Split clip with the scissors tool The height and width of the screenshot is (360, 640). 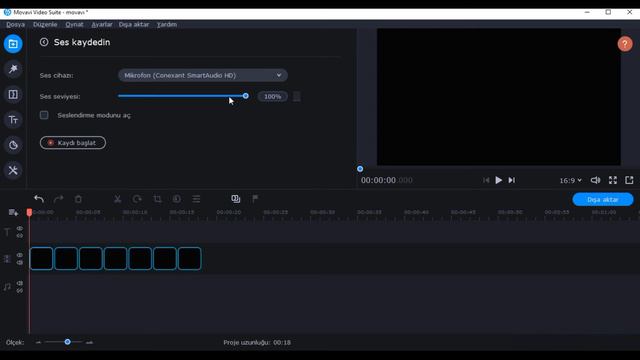tap(118, 199)
